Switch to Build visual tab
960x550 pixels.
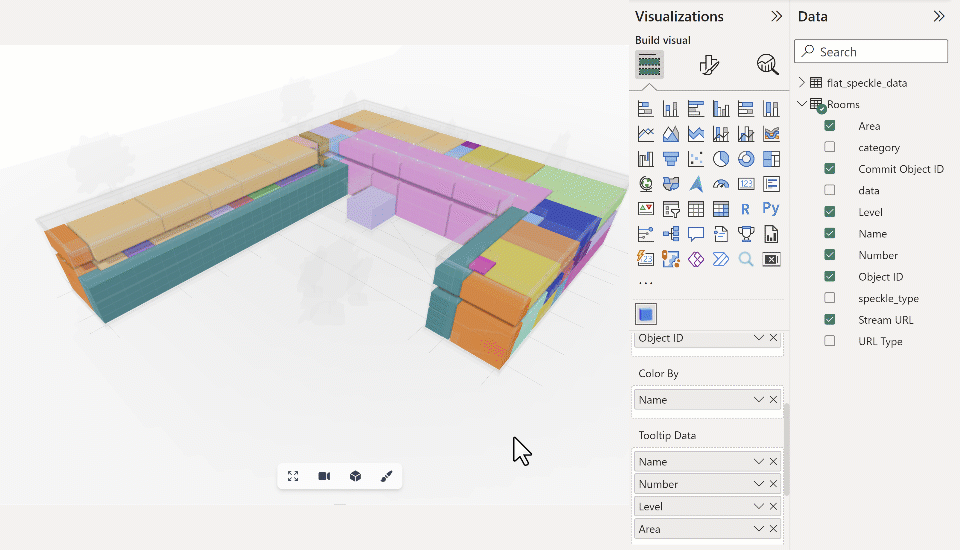(x=649, y=64)
